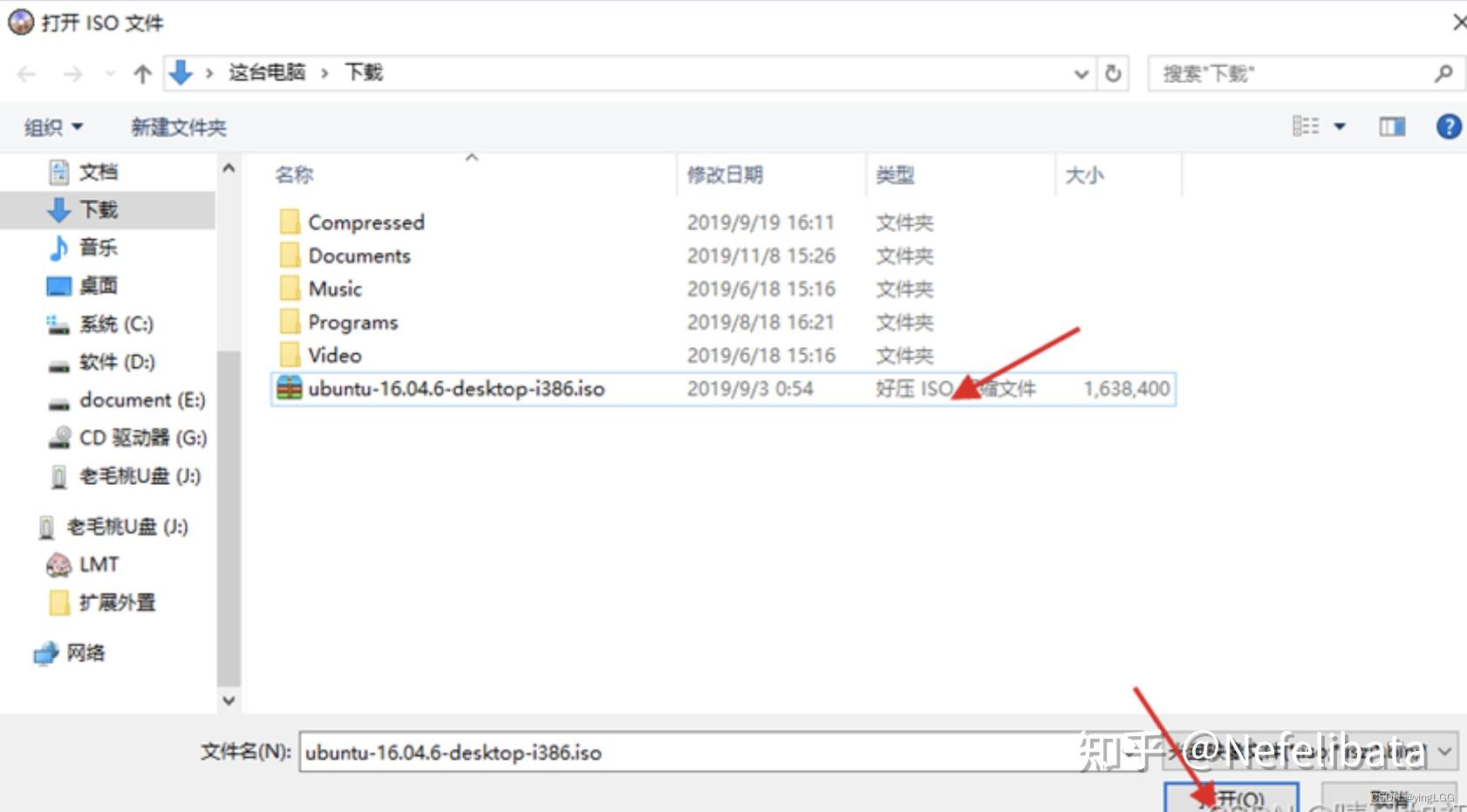Navigate to 这台电脑 in the breadcrumb
This screenshot has height=812, width=1467.
266,73
